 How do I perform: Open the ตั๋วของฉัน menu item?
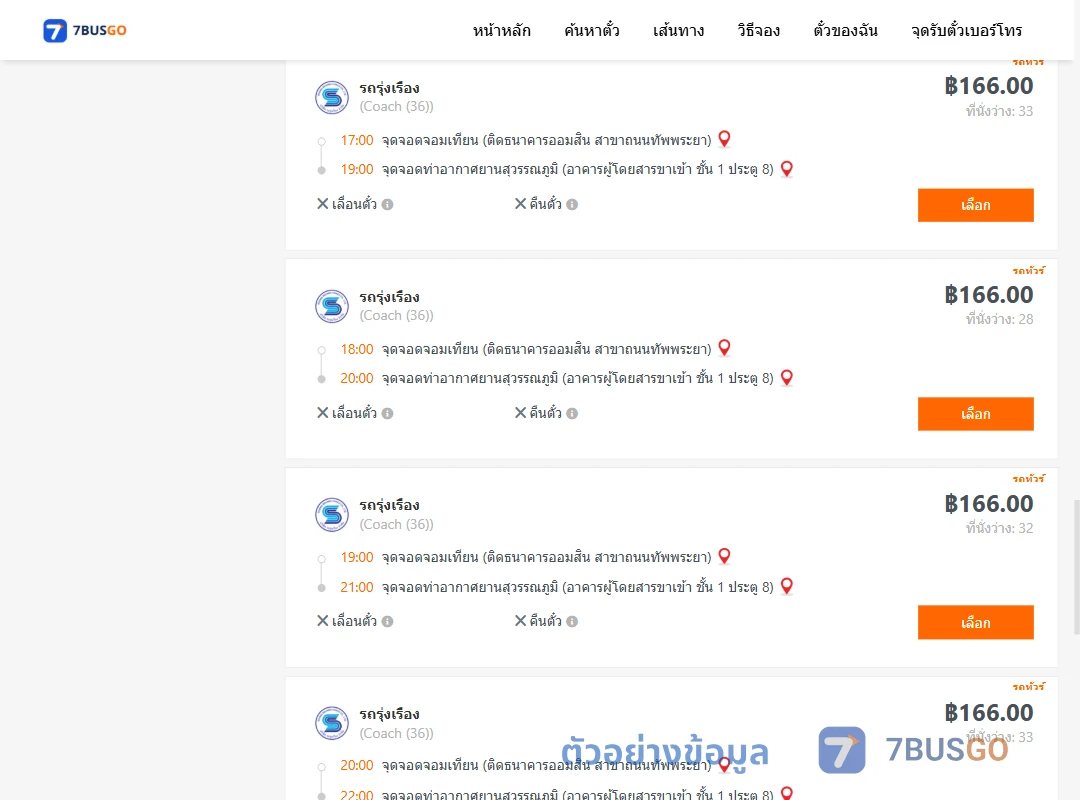click(845, 30)
